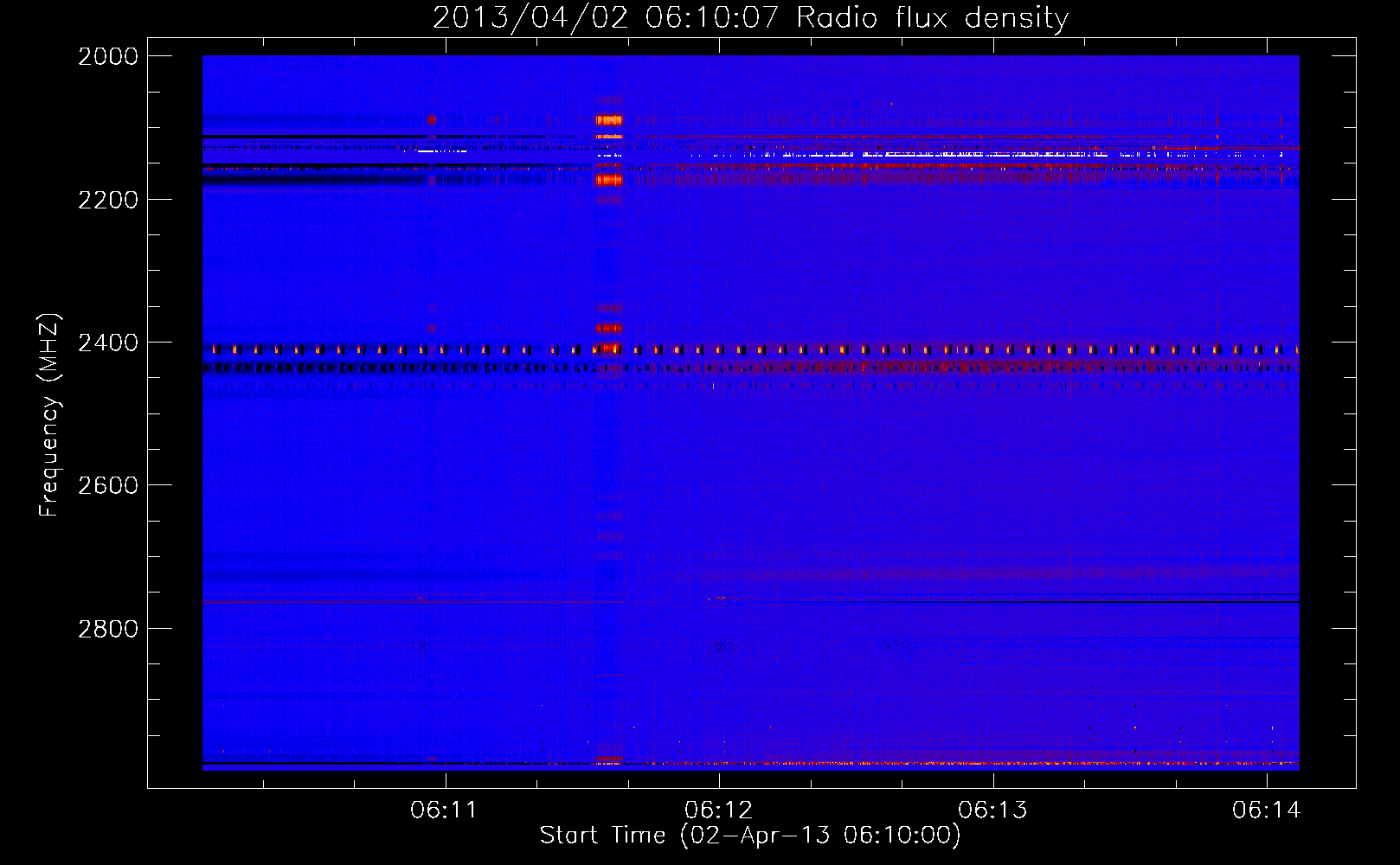The width and height of the screenshot is (1400, 865).
Task: Click the 06:14 time tick label
Action: click(x=1267, y=811)
